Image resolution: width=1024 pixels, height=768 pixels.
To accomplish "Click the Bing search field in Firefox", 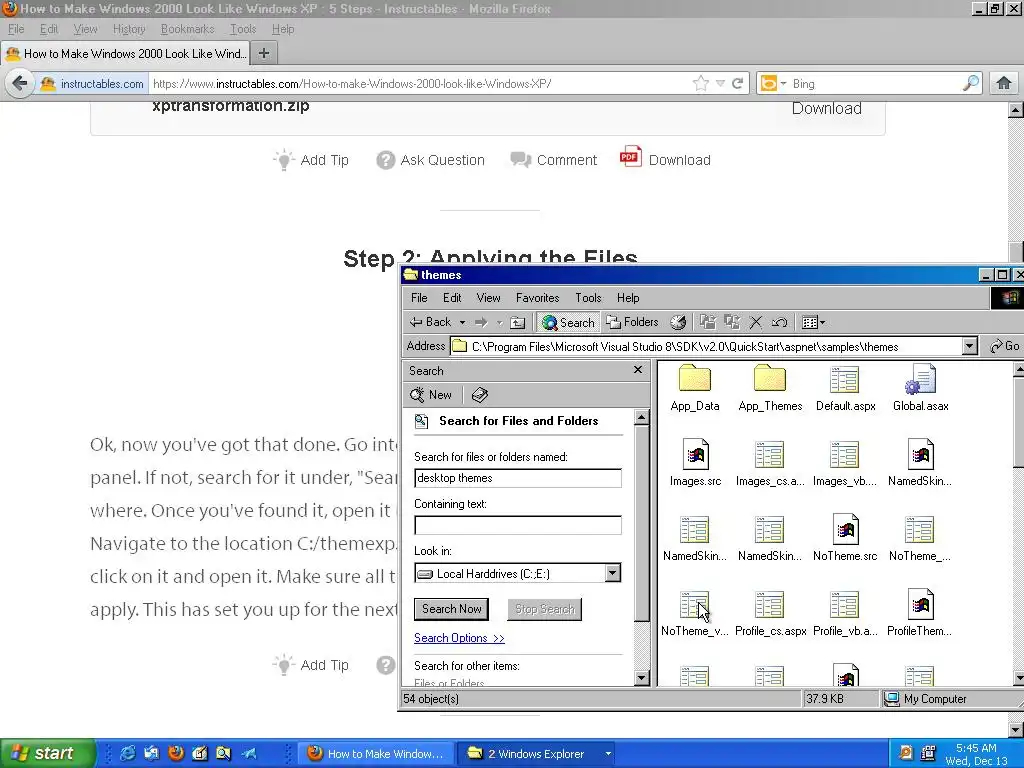I will [875, 84].
